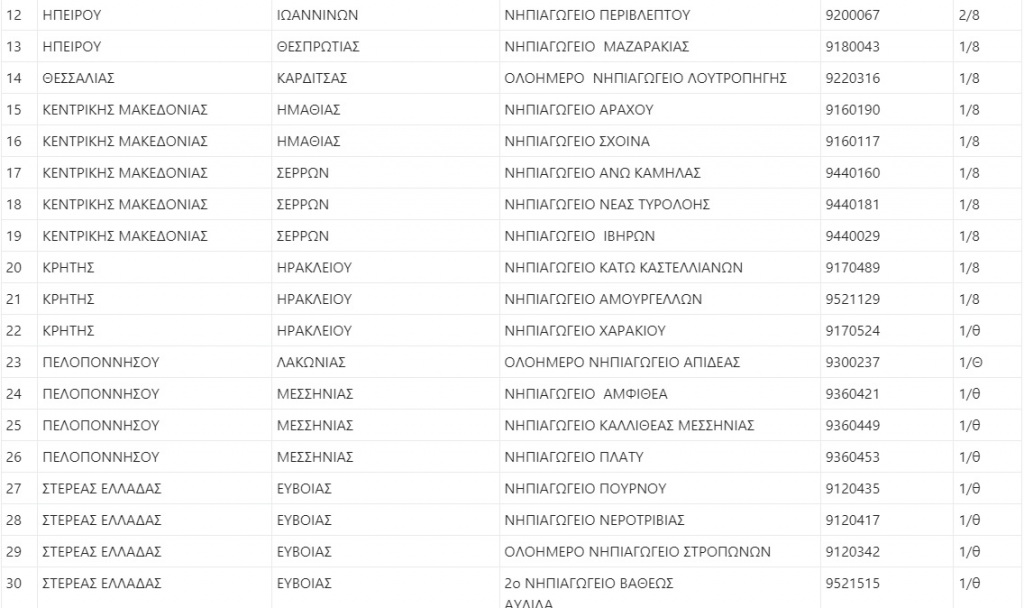Click ΝΗΠΙΑΓΩΓΕΙΟ ΚΑΛΛΙΘΕΑΣ ΜΕΣΣΗΝΙΑΣ entry
This screenshot has height=608, width=1024.
pyautogui.click(x=629, y=425)
